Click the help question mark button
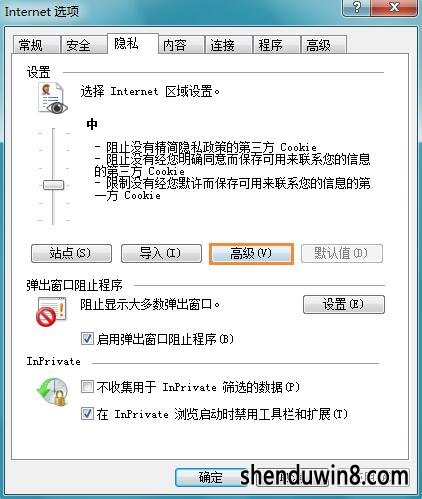This screenshot has width=422, height=499. [356, 7]
